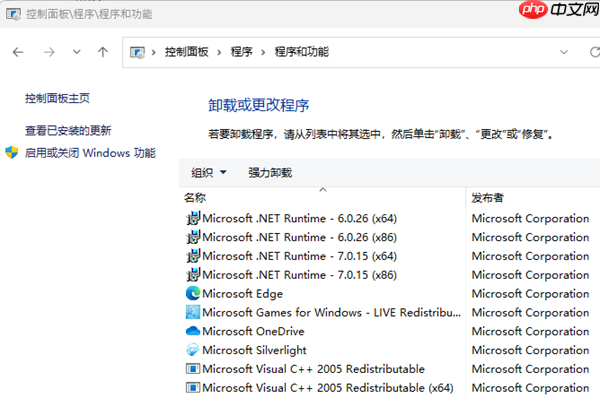Image resolution: width=600 pixels, height=398 pixels.
Task: Go back with the left arrow button
Action: [18, 52]
